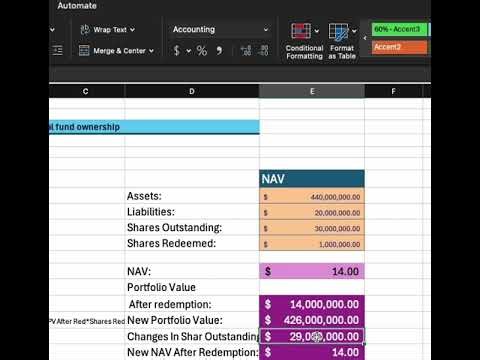Expand the Conditional Formatting dropdown arrow
The height and width of the screenshot is (360, 480).
[x=317, y=31]
